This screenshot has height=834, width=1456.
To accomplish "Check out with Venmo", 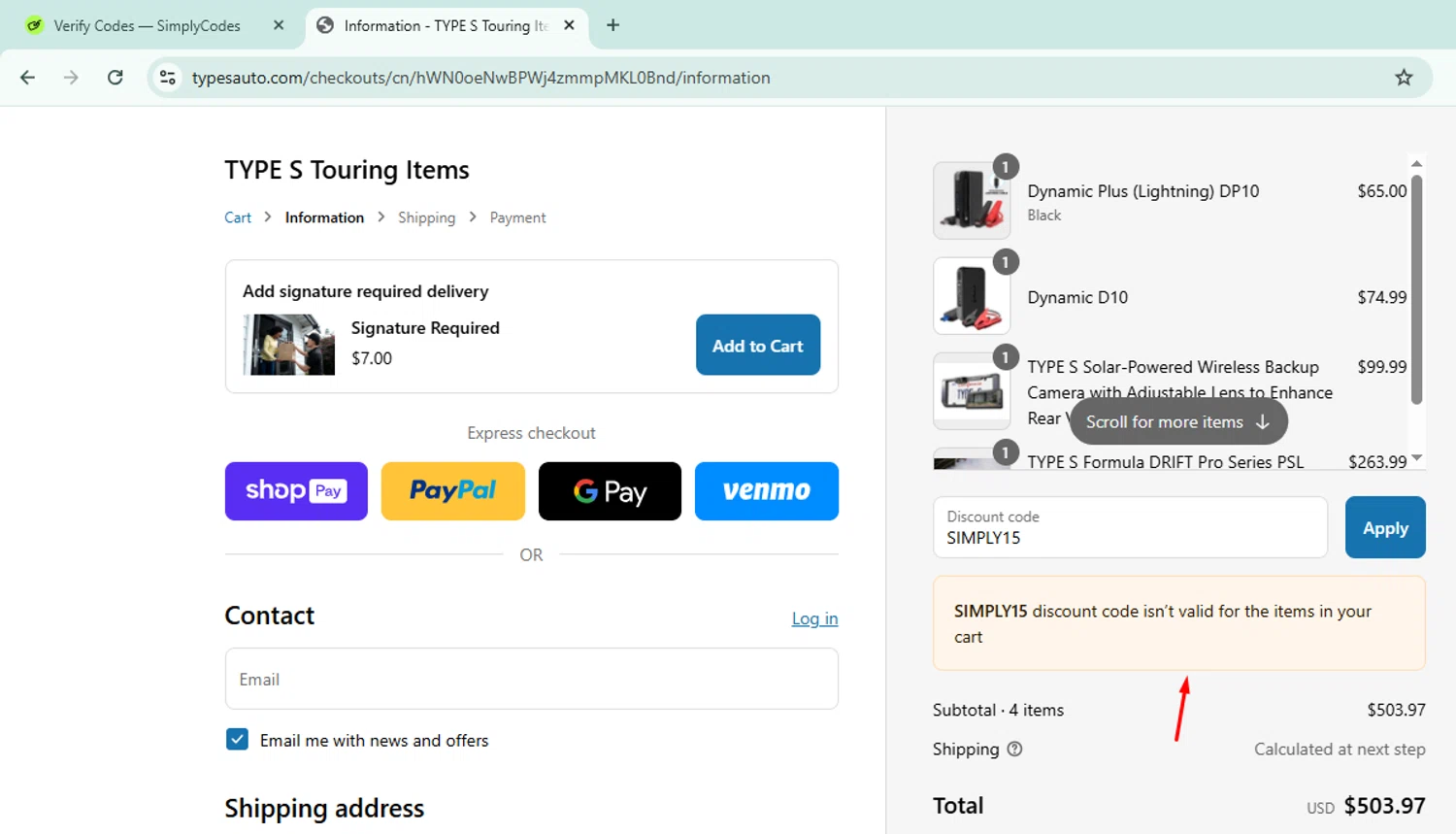I will click(767, 491).
